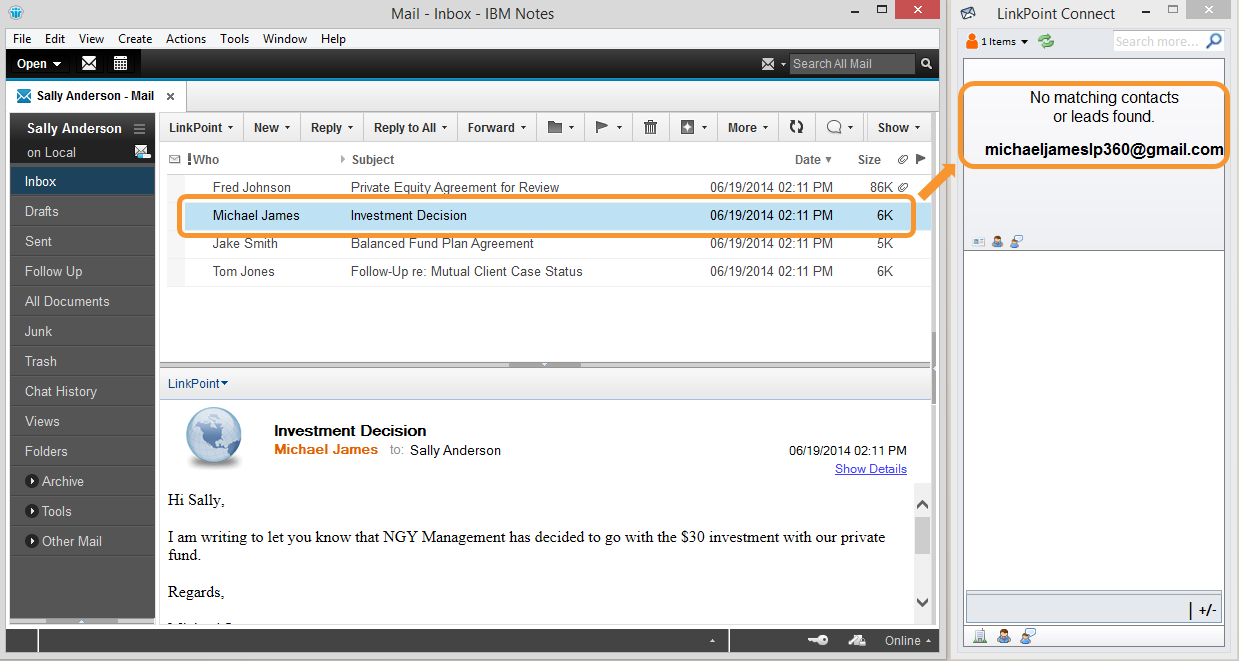Click Michael James sender name in preview

coord(326,450)
